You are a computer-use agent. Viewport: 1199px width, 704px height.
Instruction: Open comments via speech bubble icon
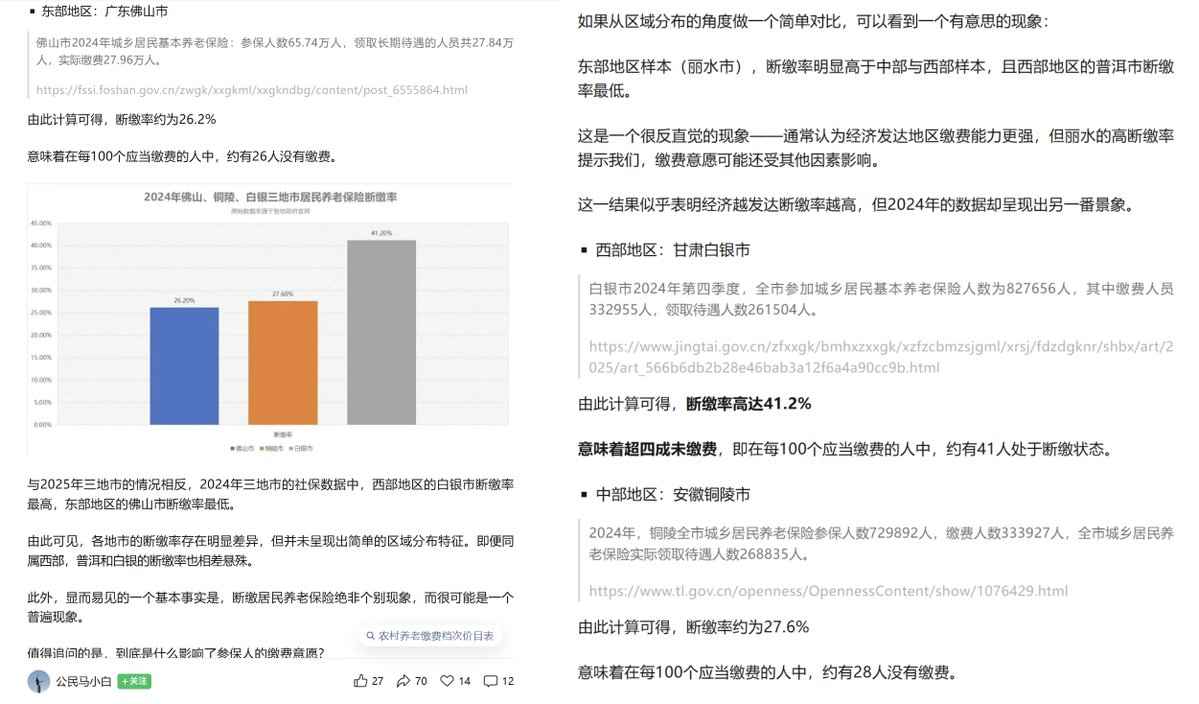pyautogui.click(x=490, y=681)
